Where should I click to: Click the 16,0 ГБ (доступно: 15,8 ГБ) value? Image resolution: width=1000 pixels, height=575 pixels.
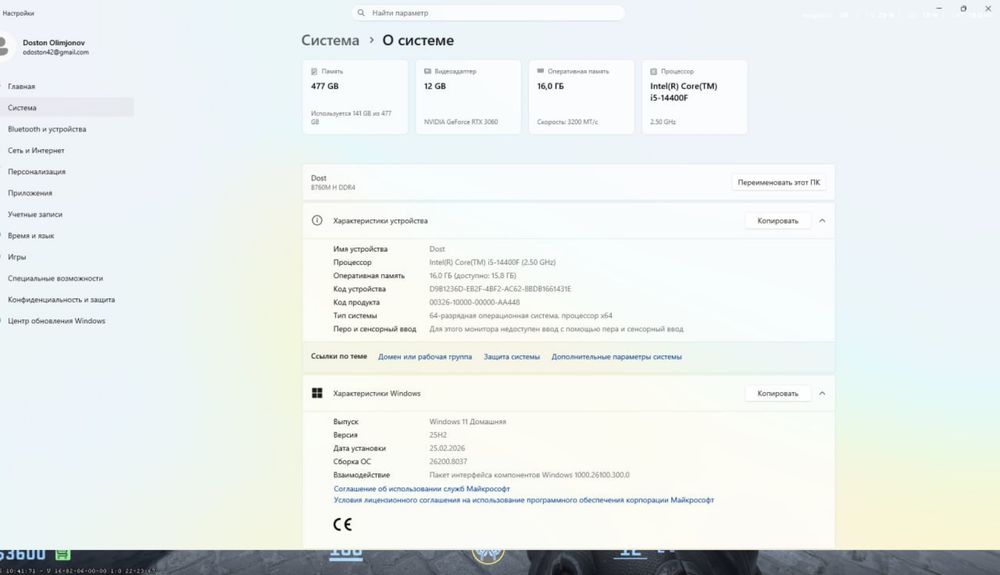click(473, 275)
